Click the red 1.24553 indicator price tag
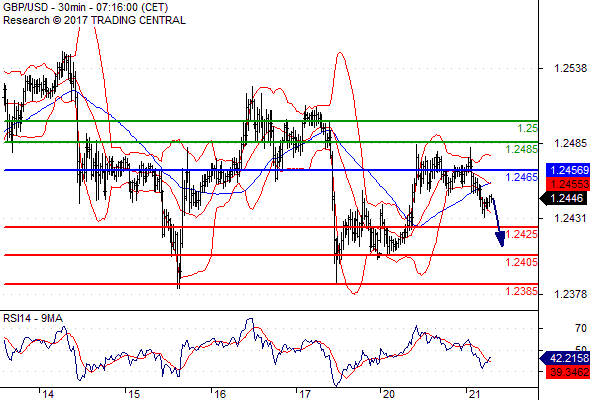The image size is (590, 400). pos(567,184)
